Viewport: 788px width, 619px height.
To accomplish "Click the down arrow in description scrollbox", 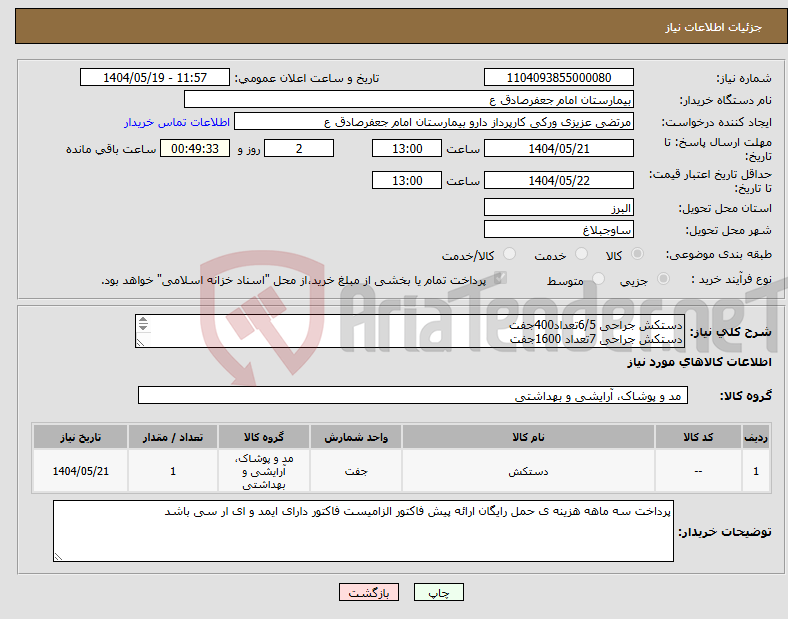I will click(x=143, y=327).
